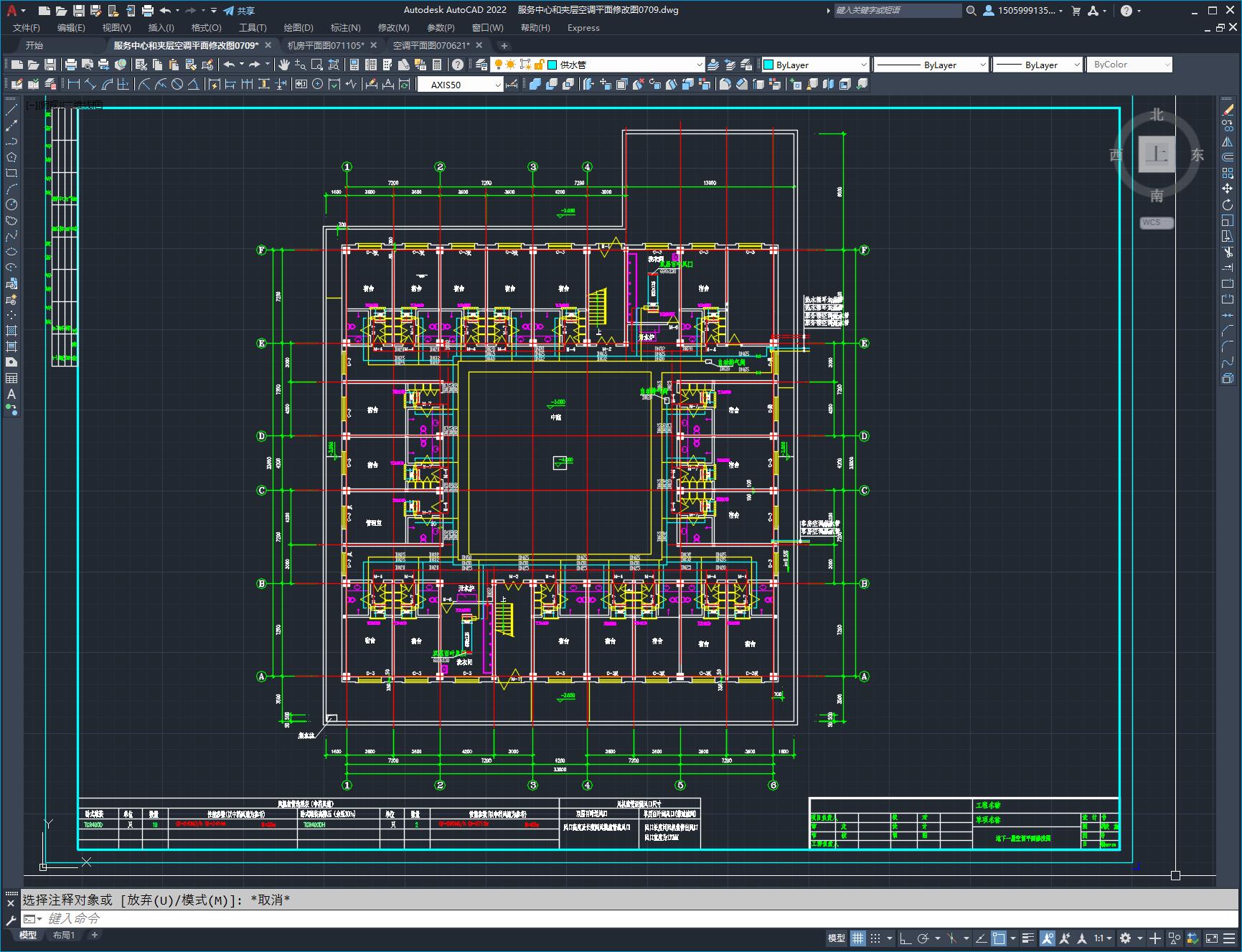Open the ByLayer color dropdown
Viewport: 1242px width, 952px height.
click(x=814, y=65)
